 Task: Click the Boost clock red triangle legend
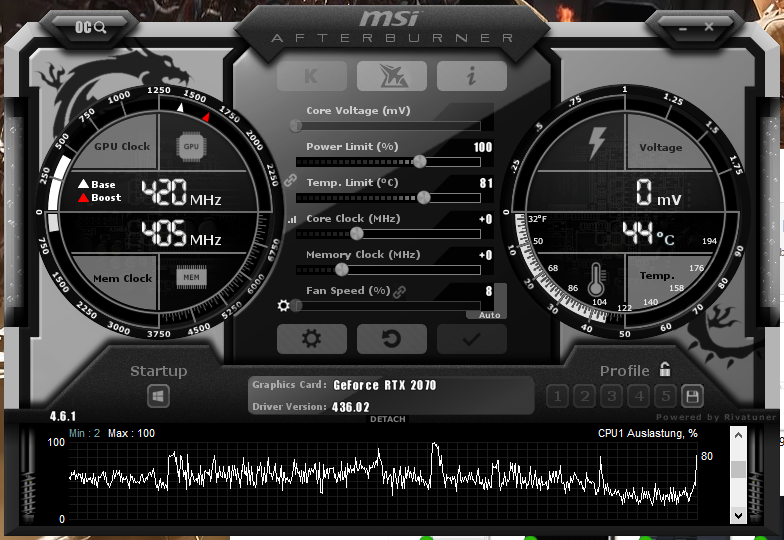click(84, 198)
